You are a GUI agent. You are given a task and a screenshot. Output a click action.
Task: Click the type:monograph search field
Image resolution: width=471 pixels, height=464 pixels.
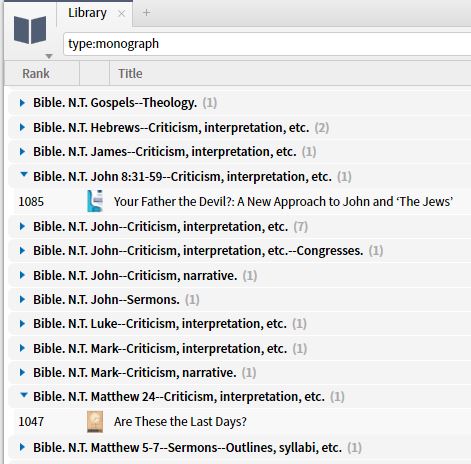pyautogui.click(x=267, y=44)
